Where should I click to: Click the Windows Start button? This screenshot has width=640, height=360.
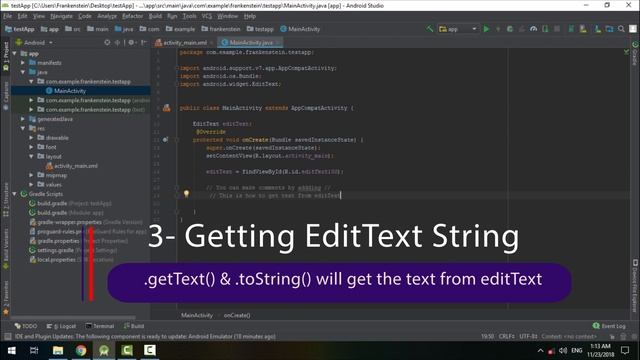[x=11, y=350]
